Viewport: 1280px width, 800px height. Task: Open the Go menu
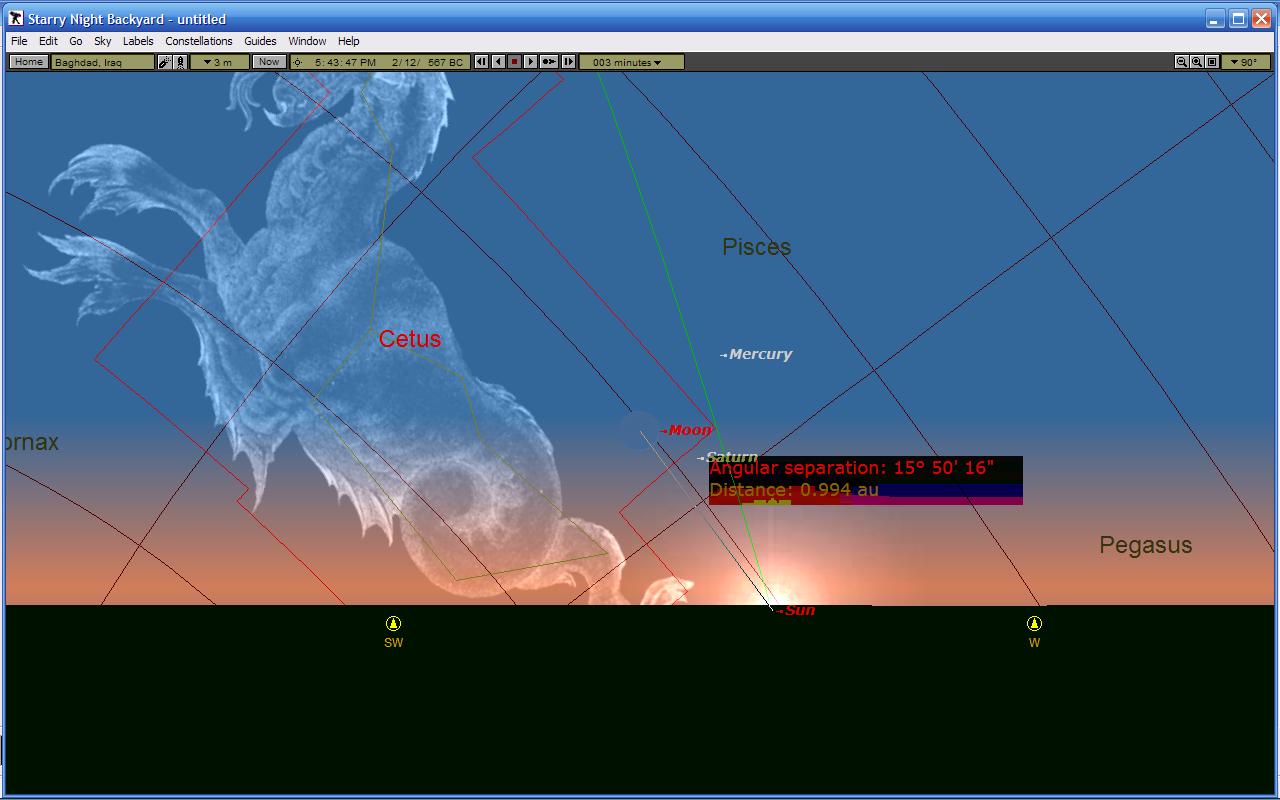point(76,41)
